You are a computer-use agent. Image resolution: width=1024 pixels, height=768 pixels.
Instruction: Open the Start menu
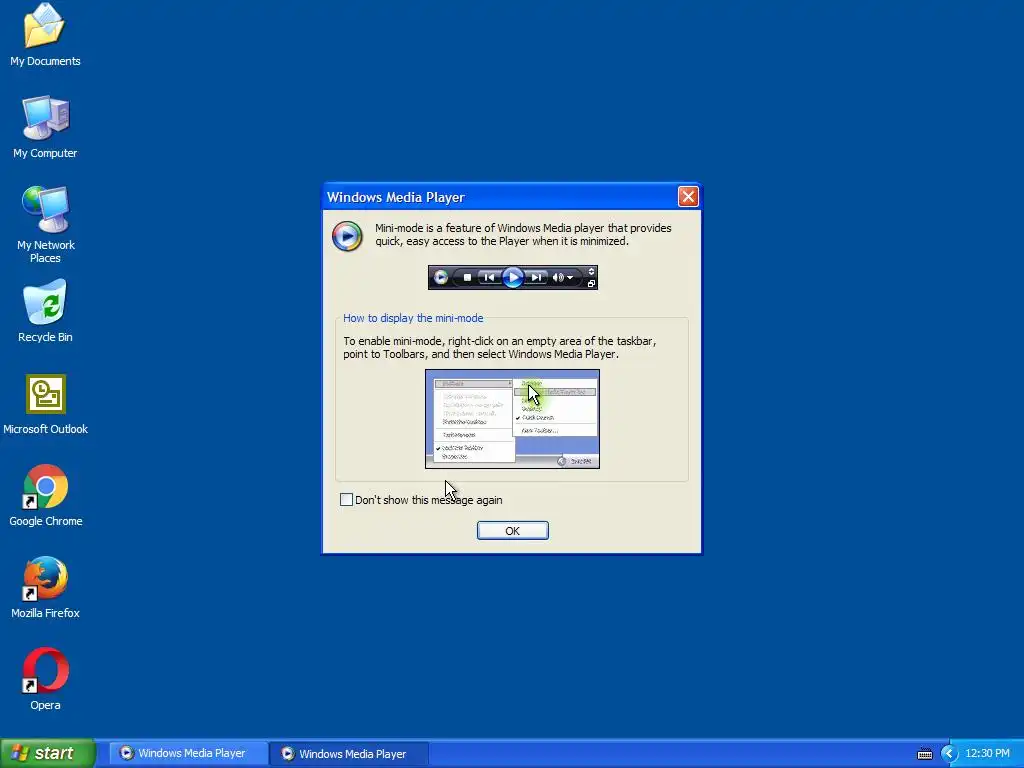tap(48, 753)
